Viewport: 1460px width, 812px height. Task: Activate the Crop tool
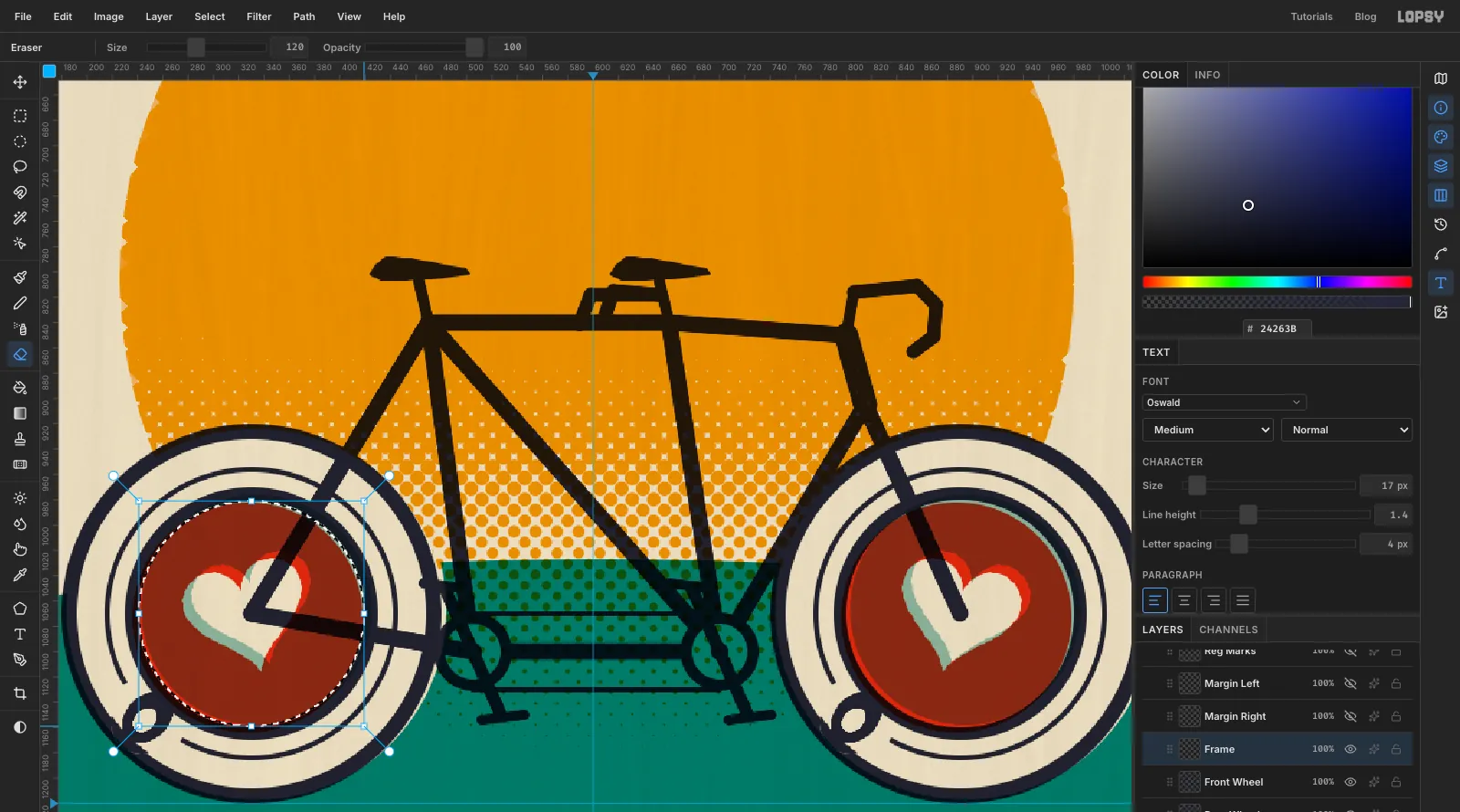[x=20, y=693]
